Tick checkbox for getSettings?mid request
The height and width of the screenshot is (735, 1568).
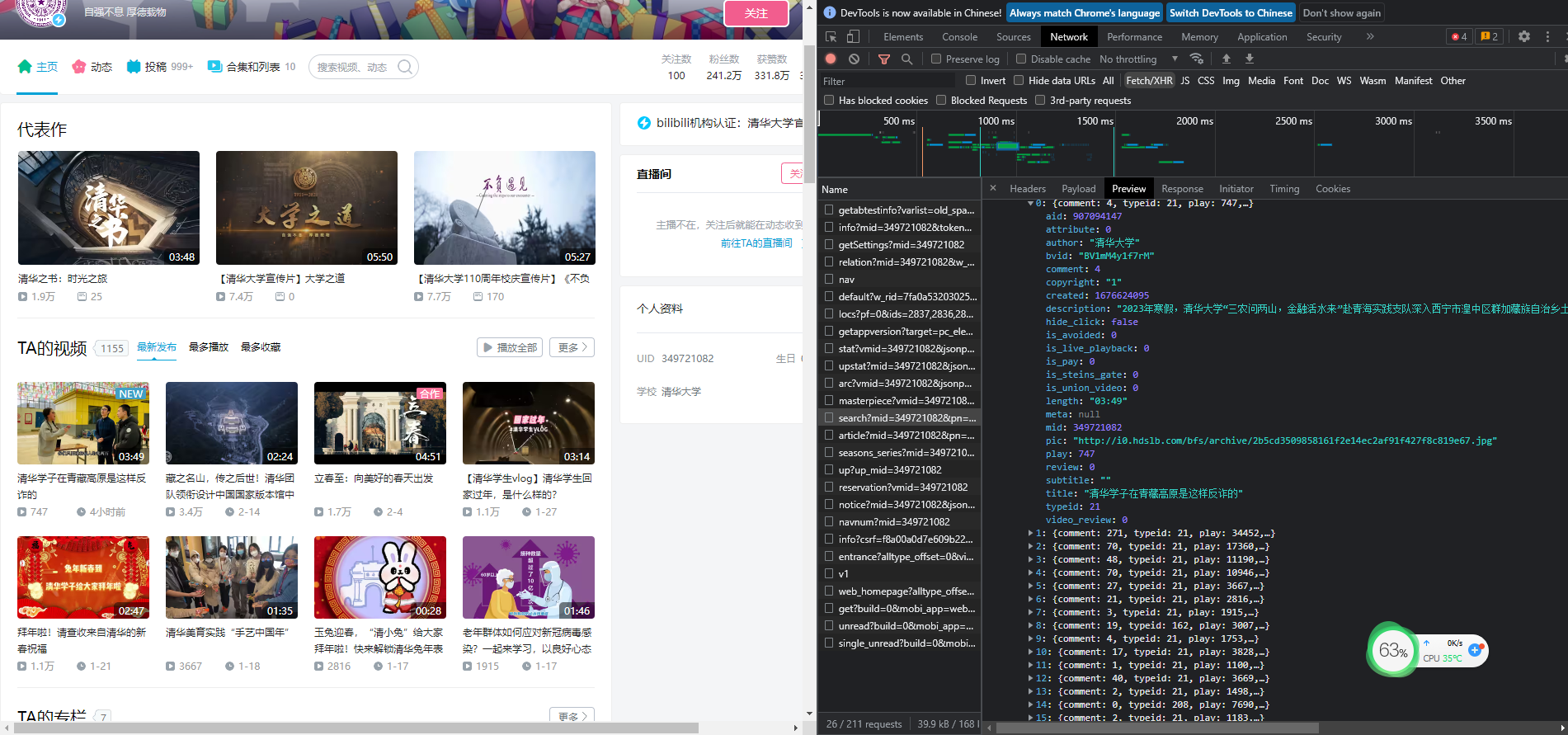829,244
